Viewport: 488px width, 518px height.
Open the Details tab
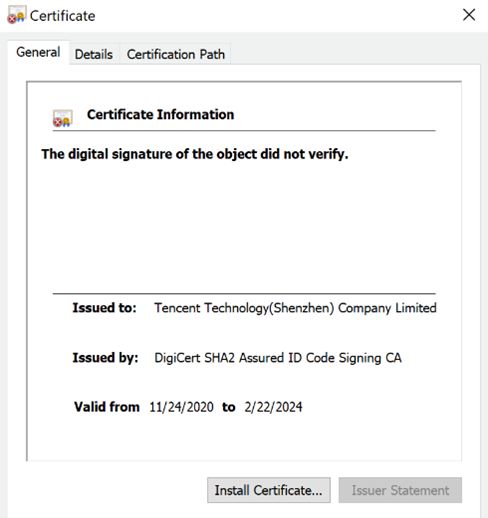pyautogui.click(x=94, y=54)
